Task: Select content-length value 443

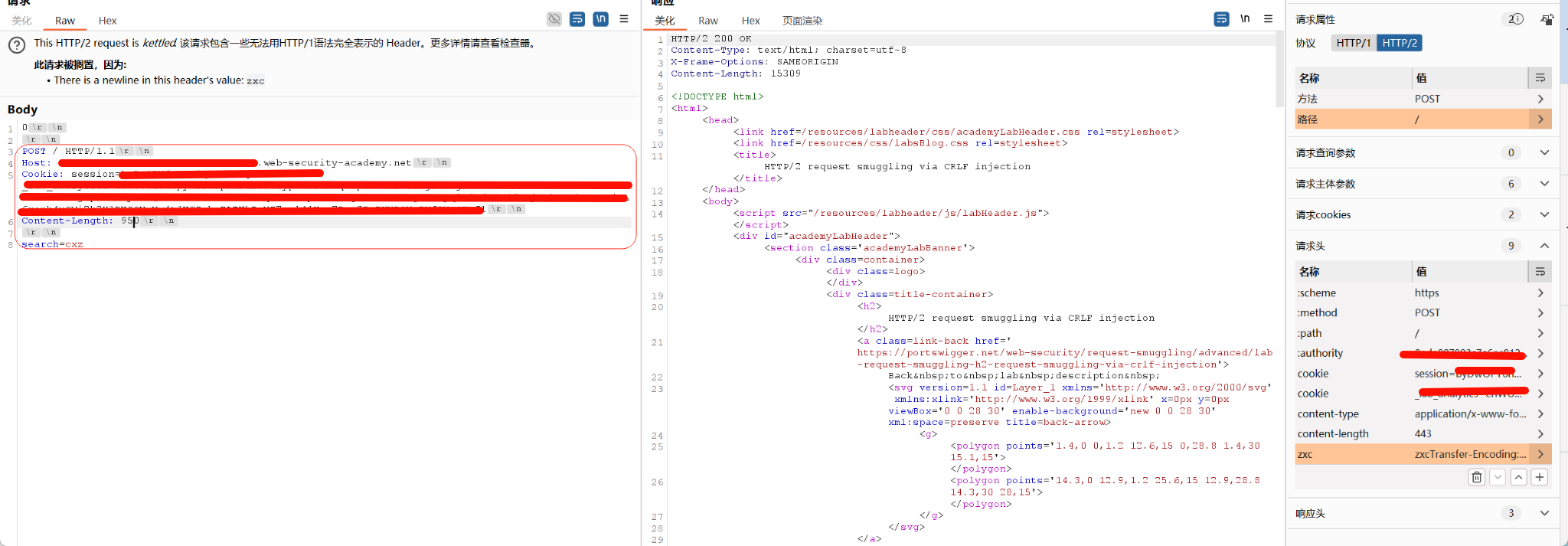Action: (x=1423, y=433)
